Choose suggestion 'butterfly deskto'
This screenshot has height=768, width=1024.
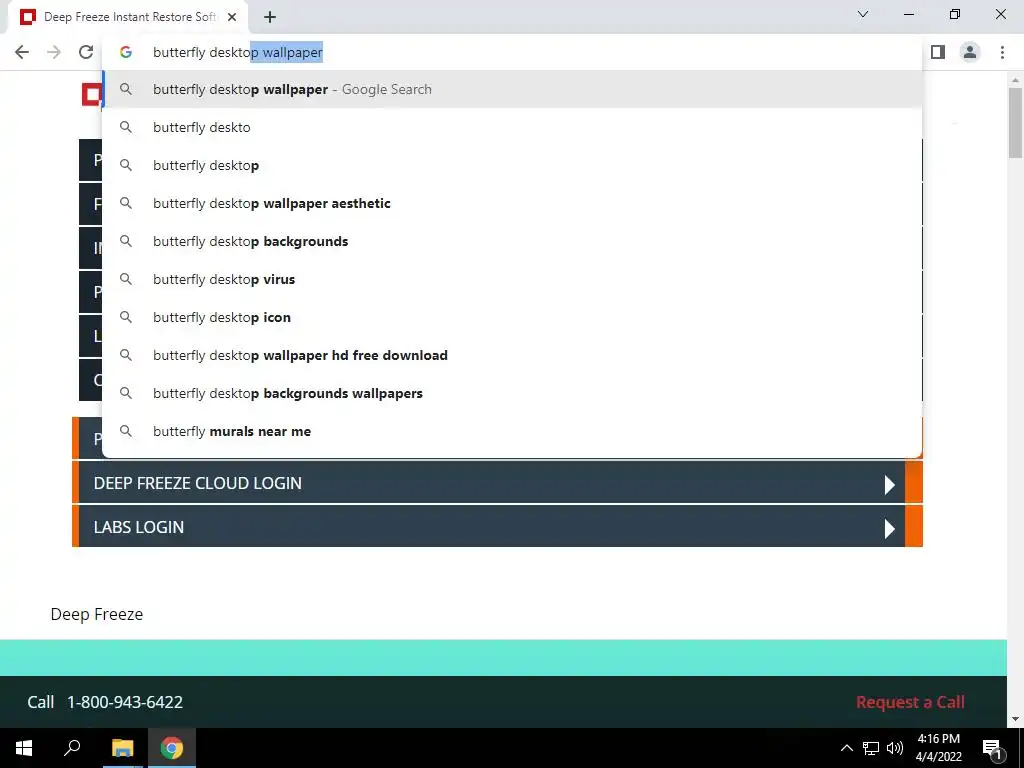tap(513, 127)
